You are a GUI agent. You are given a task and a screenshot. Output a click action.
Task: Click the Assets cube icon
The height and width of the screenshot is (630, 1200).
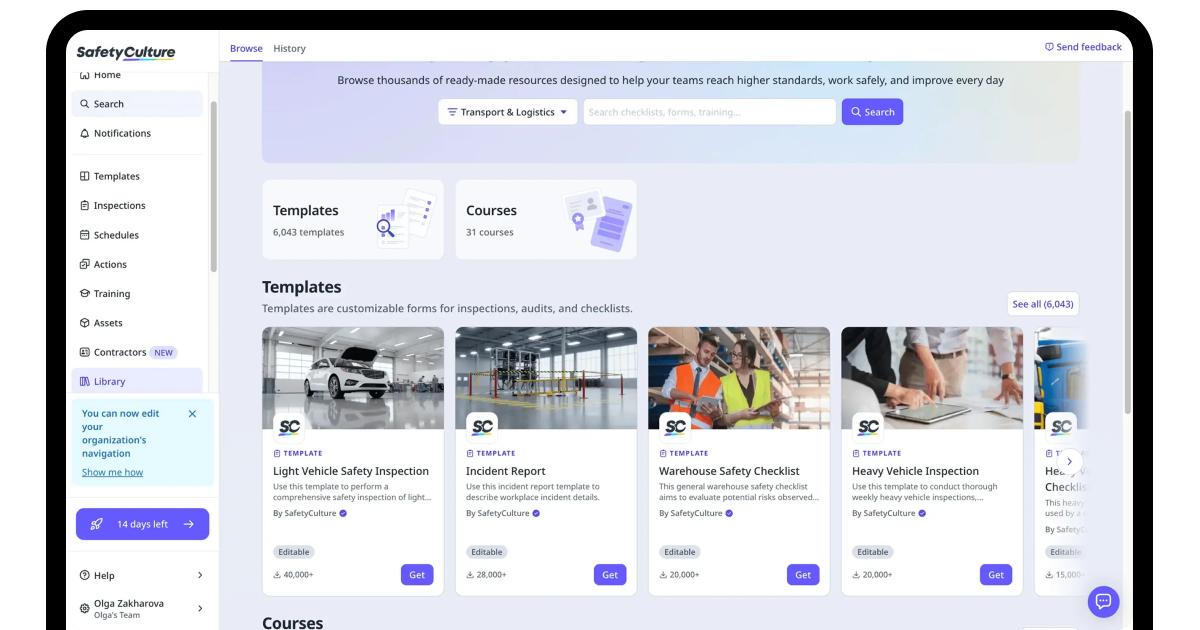point(85,323)
